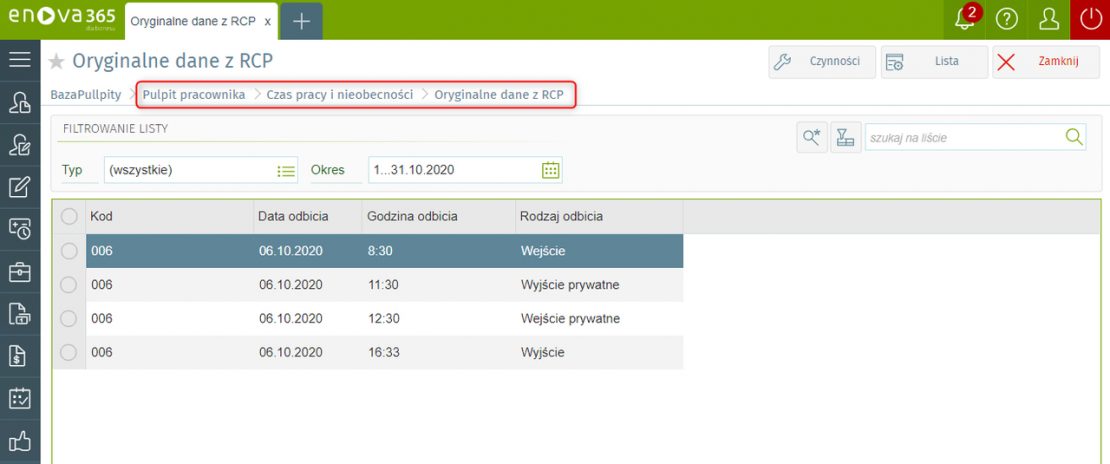Viewport: 1110px width, 464px height.
Task: Click the advanced search filter icon
Action: [x=811, y=138]
